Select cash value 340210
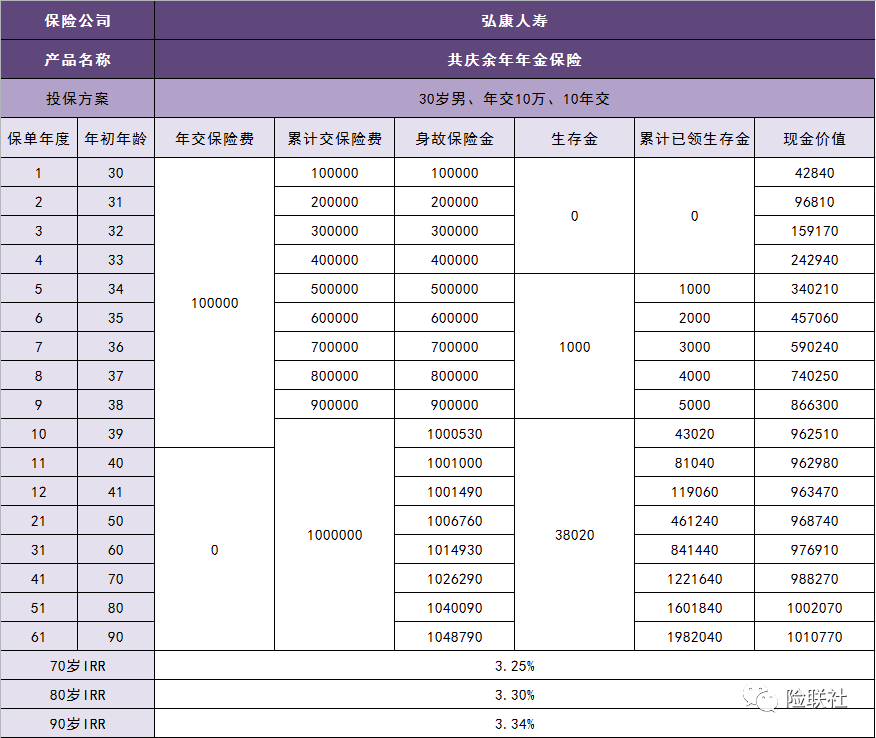 pyautogui.click(x=815, y=289)
